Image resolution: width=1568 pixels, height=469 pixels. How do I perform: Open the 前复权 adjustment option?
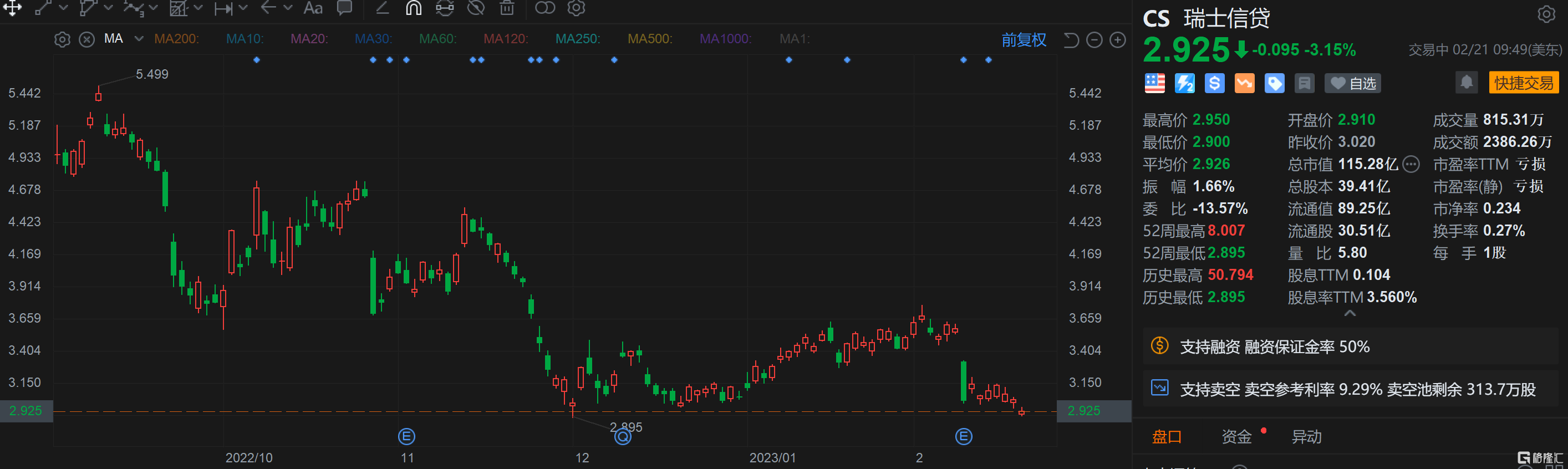1024,40
